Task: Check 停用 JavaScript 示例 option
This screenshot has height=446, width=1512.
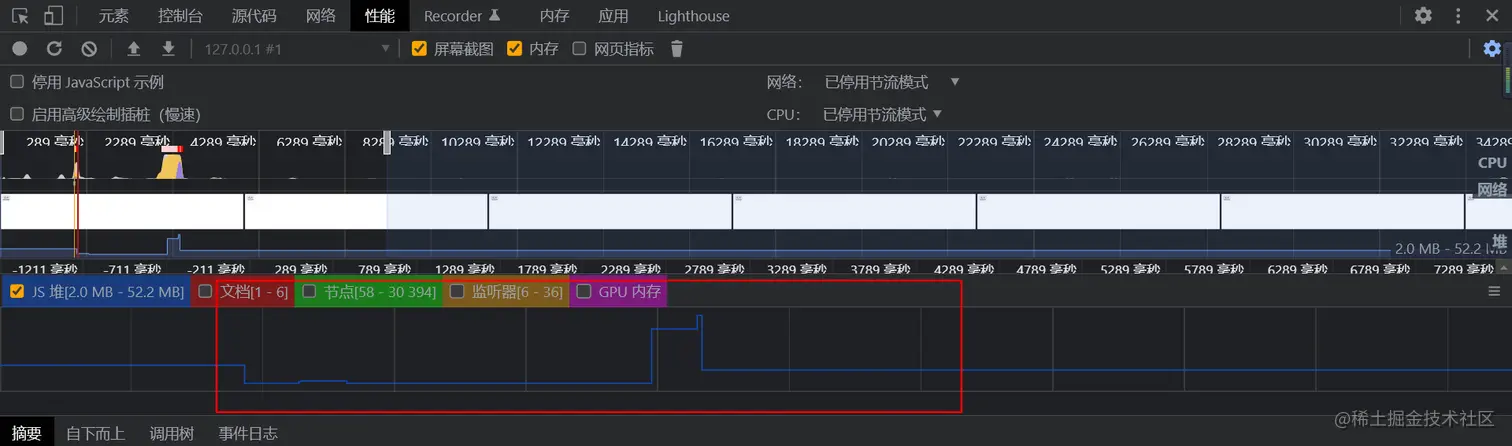Action: (16, 82)
